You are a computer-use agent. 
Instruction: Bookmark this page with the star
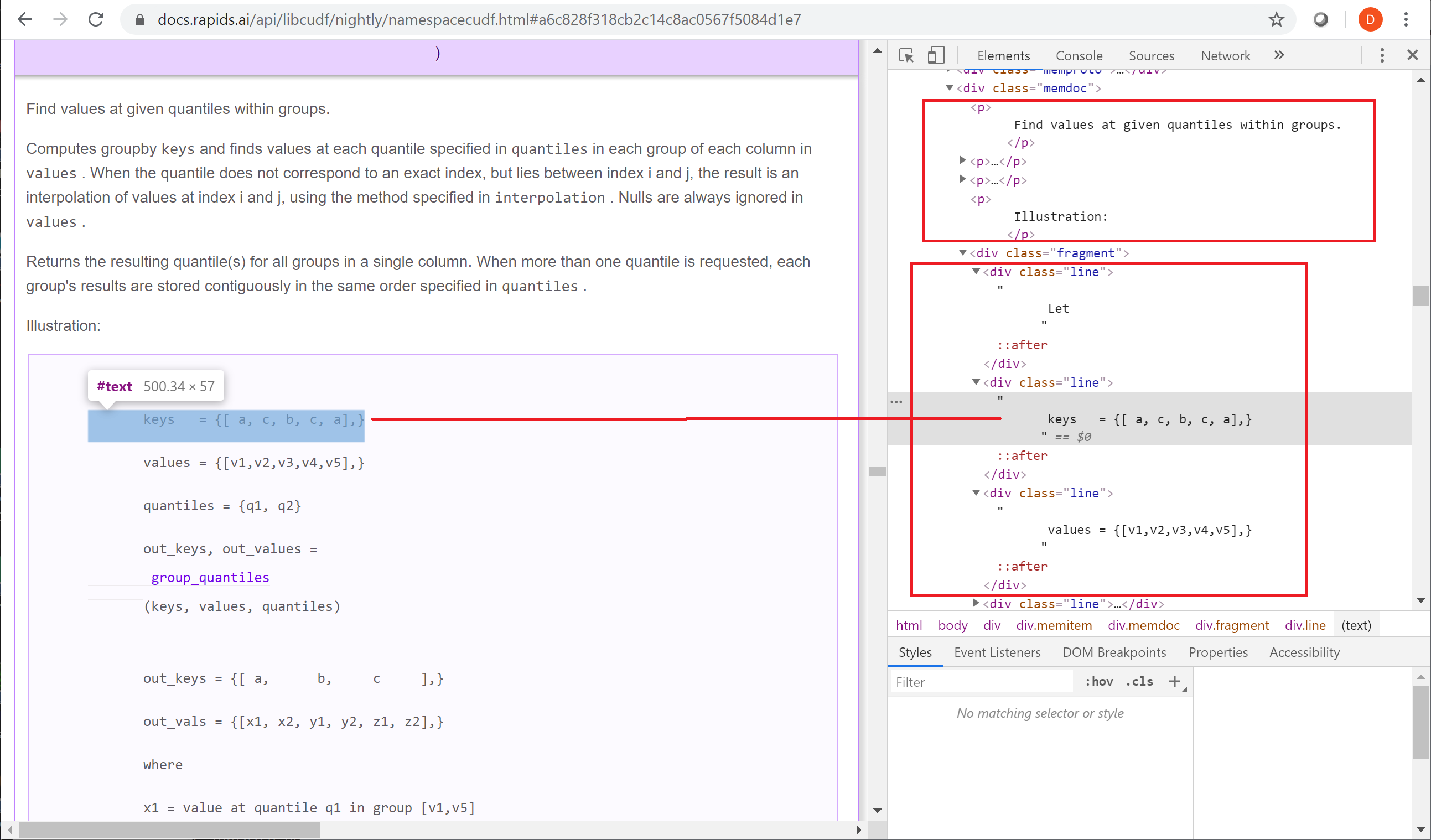pos(1276,19)
